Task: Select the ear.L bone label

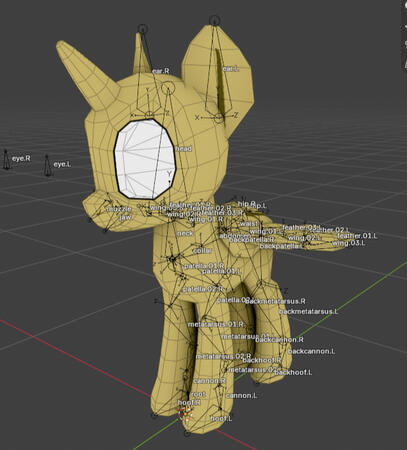Action: 231,69
